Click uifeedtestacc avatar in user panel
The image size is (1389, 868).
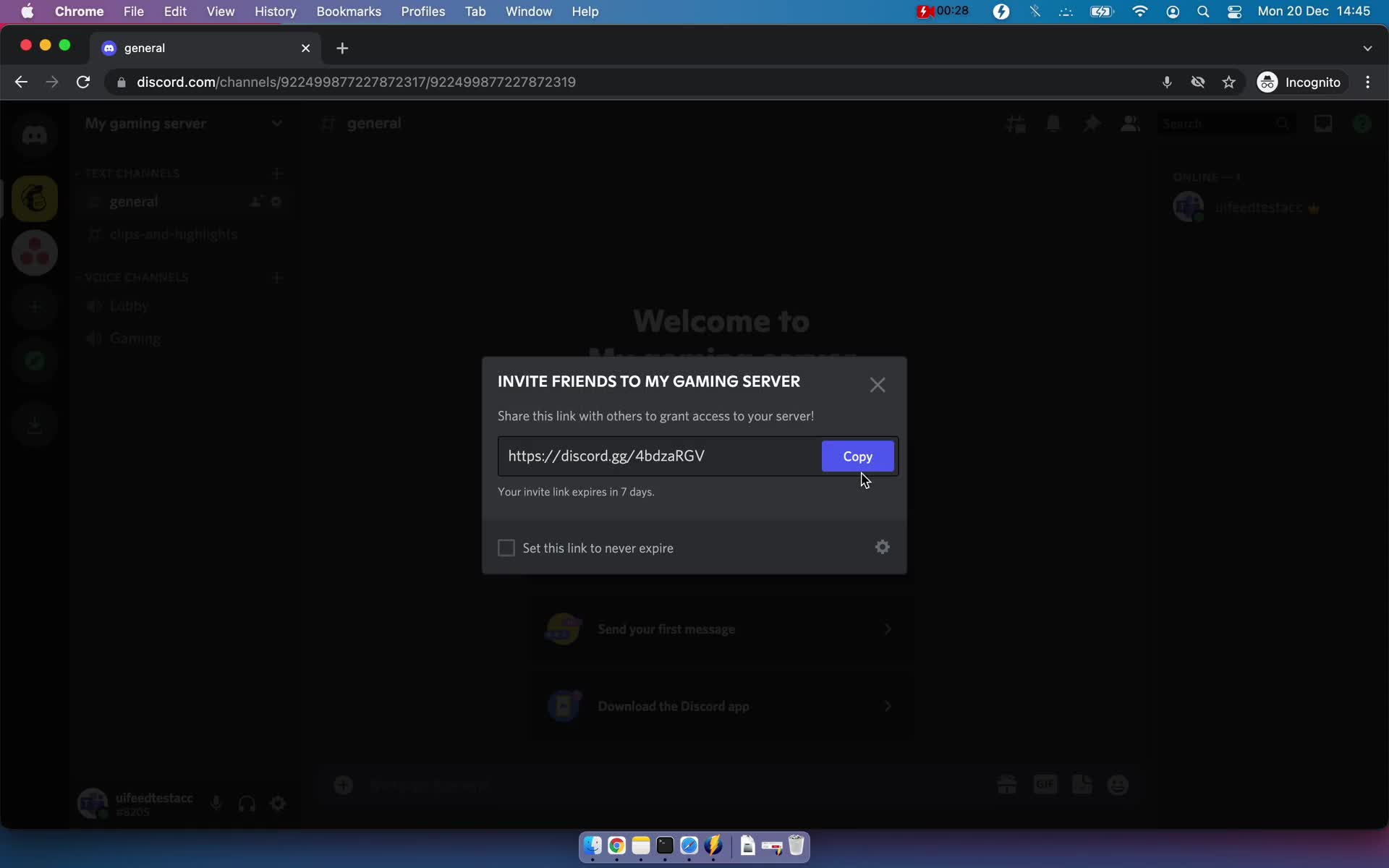tap(93, 803)
